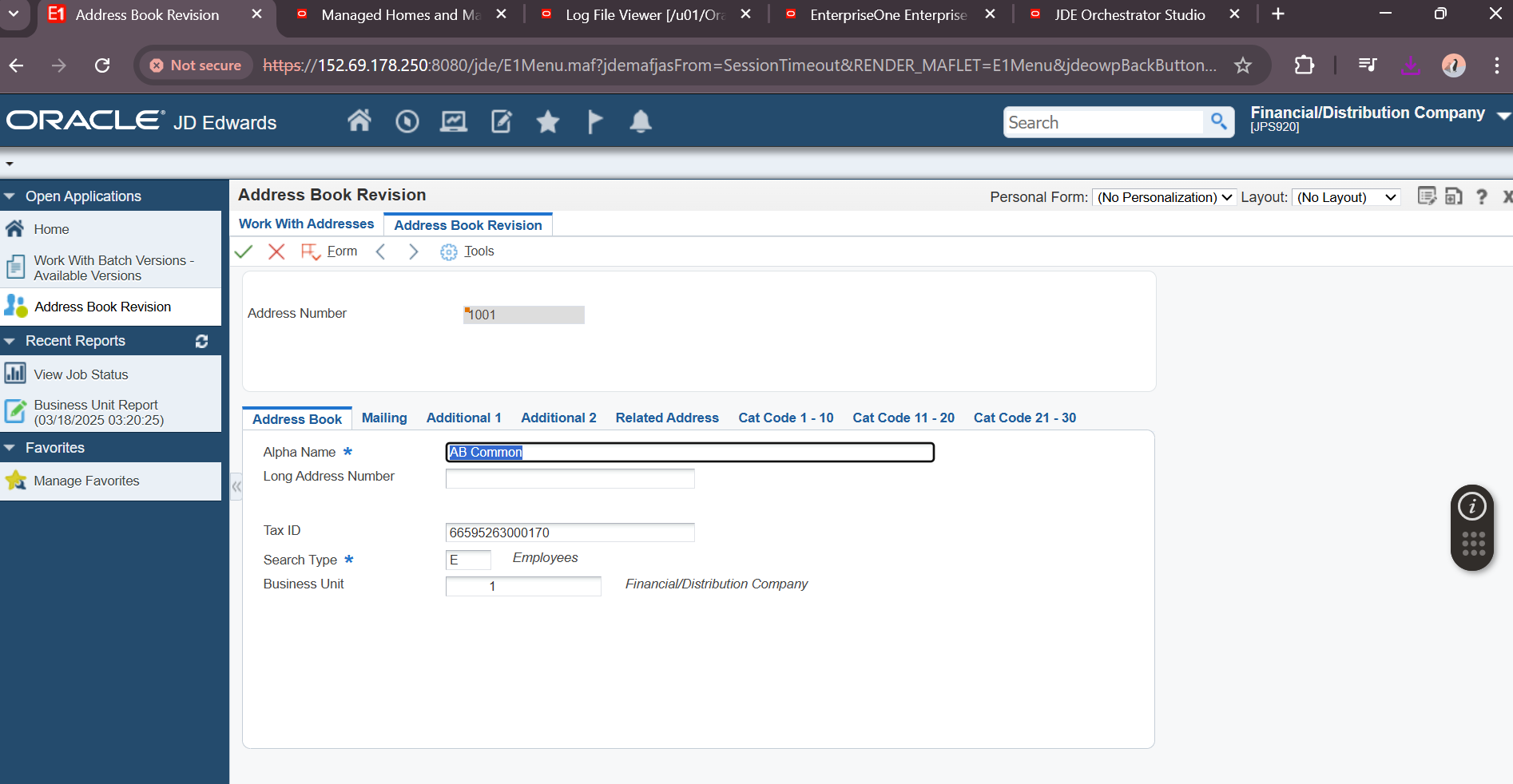This screenshot has width=1513, height=784.
Task: Open the pencil edit icon in the header
Action: 500,121
